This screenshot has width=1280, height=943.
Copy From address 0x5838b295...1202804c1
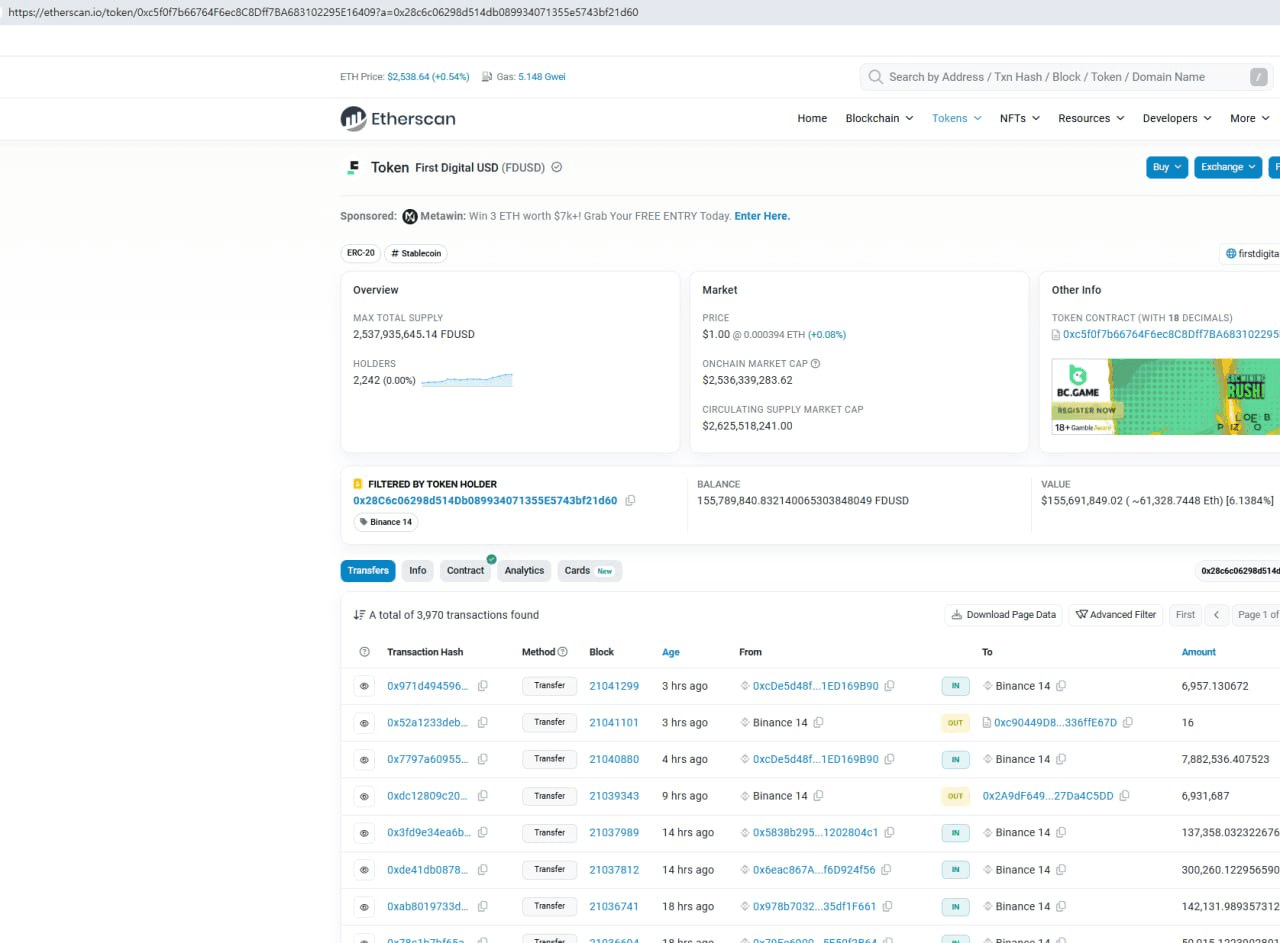pyautogui.click(x=889, y=832)
